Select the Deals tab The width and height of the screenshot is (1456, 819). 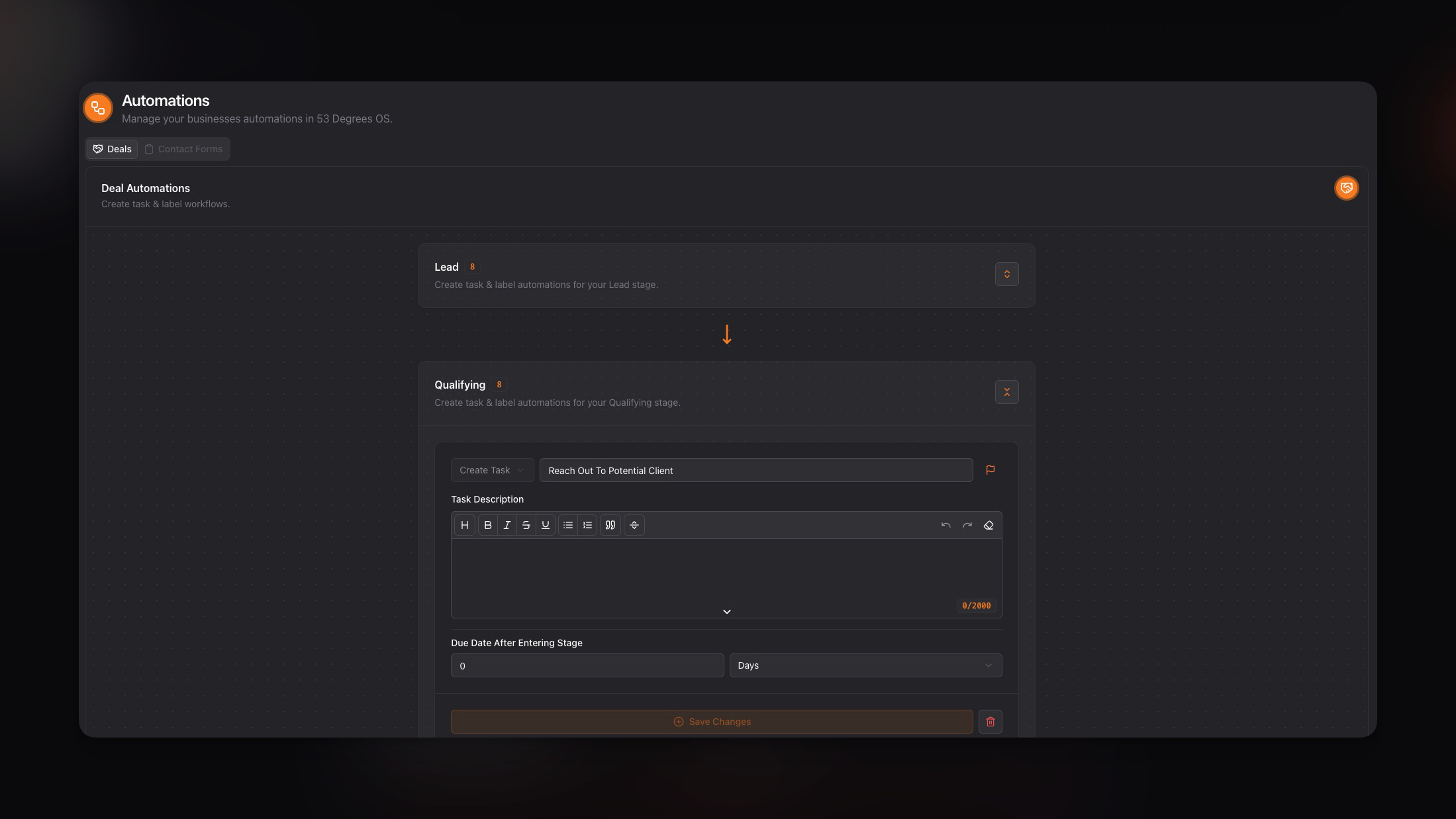pyautogui.click(x=111, y=148)
